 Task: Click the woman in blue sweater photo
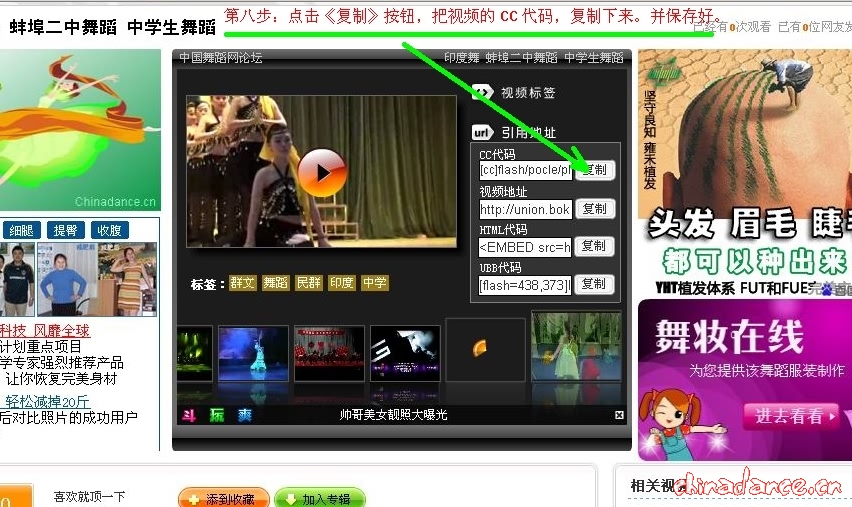coord(67,279)
